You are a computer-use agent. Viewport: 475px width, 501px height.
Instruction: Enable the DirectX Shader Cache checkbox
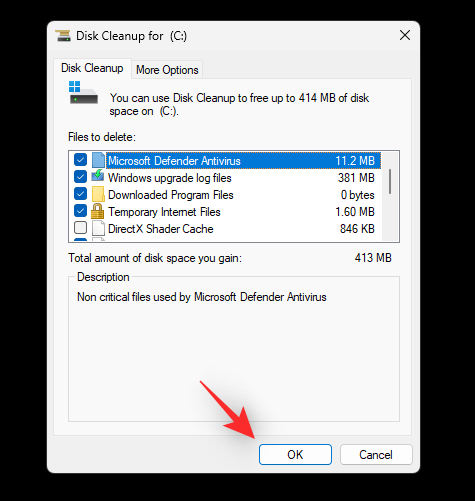pos(80,228)
